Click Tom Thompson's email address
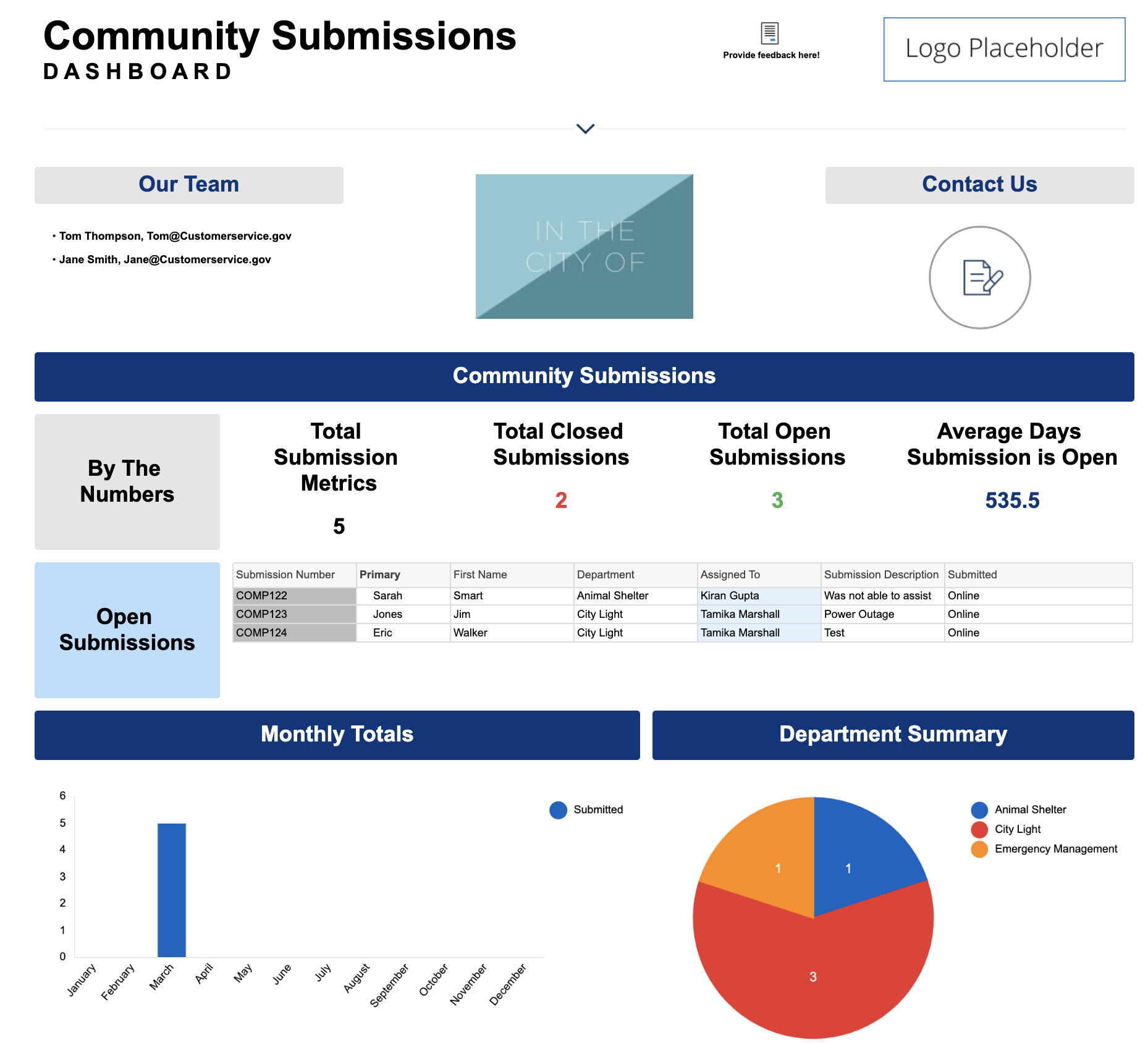Image resolution: width=1148 pixels, height=1043 pixels. click(219, 235)
